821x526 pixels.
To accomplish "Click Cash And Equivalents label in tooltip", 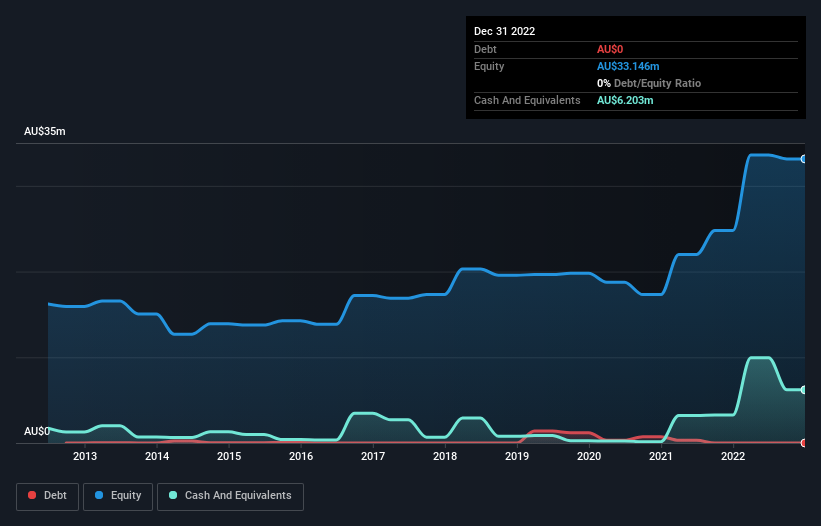I will (x=527, y=100).
